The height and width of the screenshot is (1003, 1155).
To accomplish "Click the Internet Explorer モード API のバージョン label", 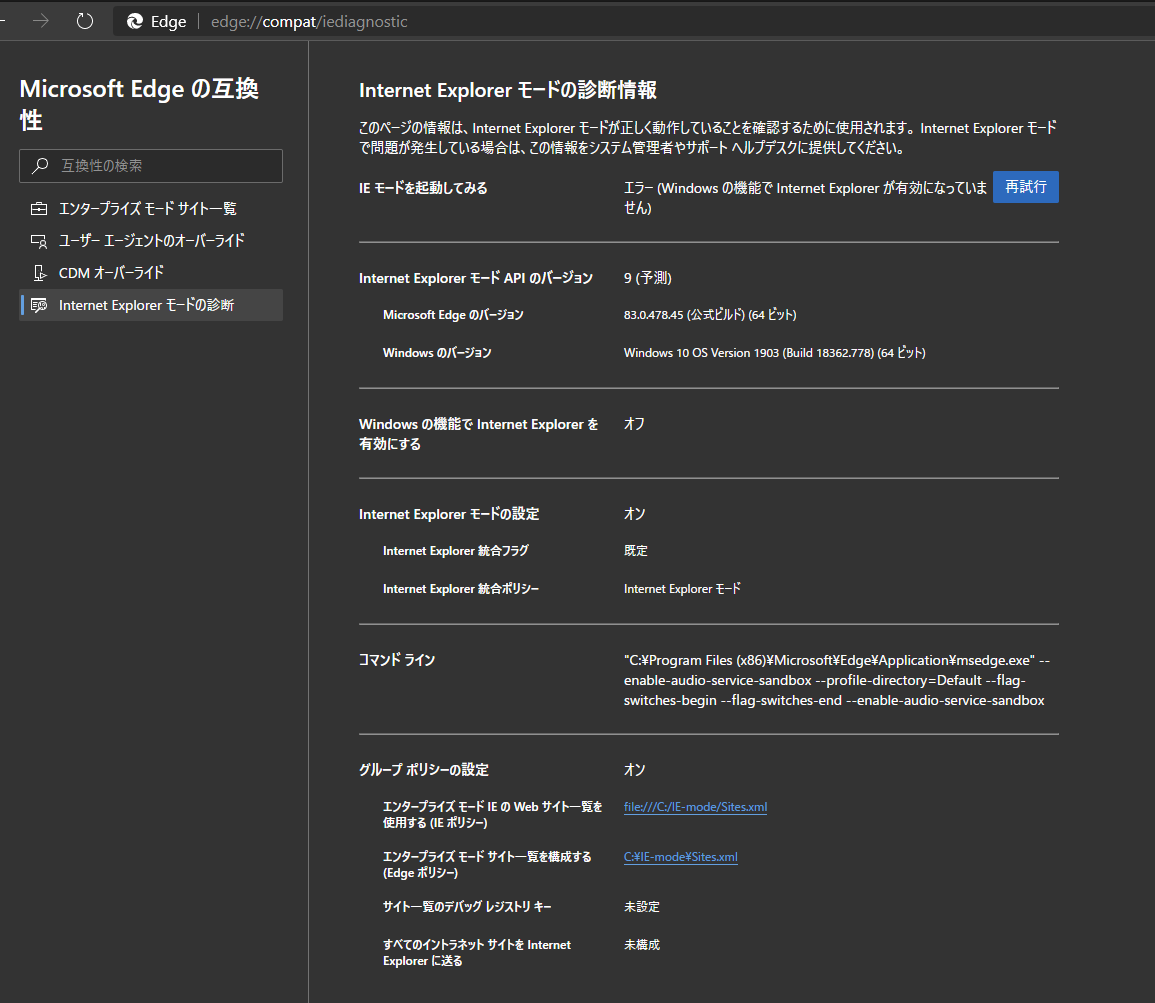I will 476,278.
